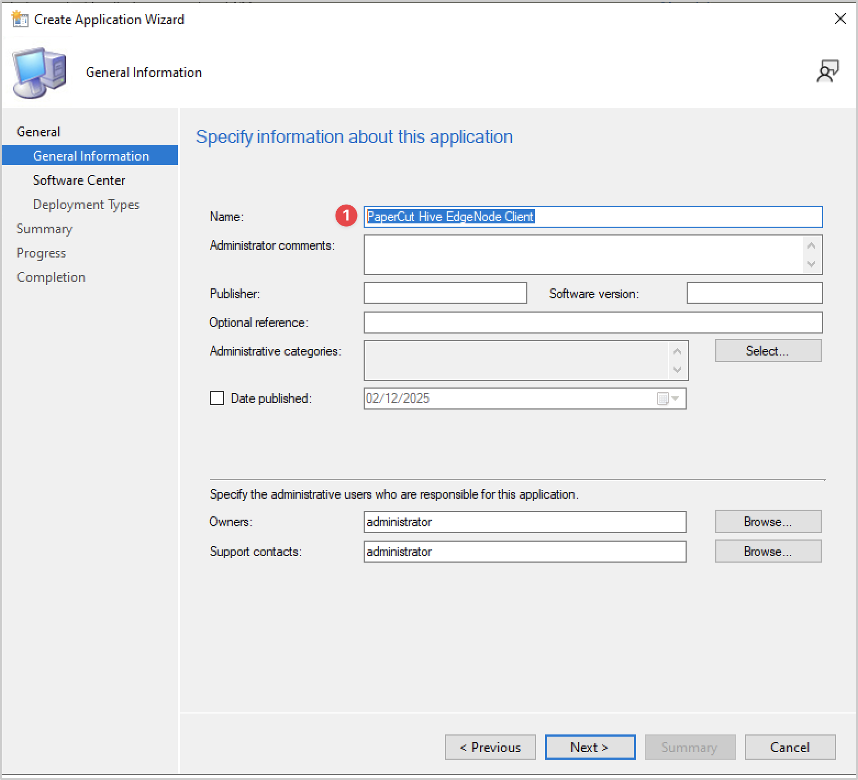Click the Owners field
The image size is (858, 780).
click(525, 522)
